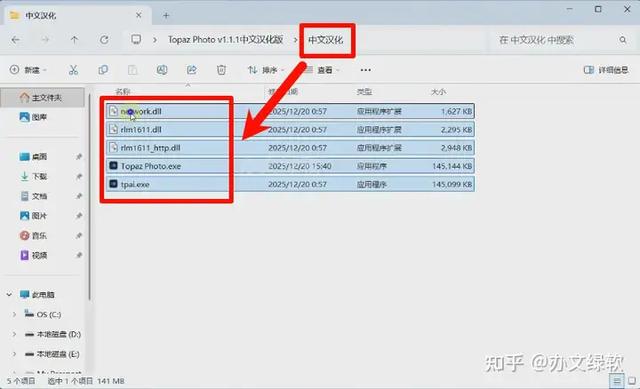The width and height of the screenshot is (640, 389).
Task: Unpin 桌面 using its pin icon
Action: coord(79,157)
